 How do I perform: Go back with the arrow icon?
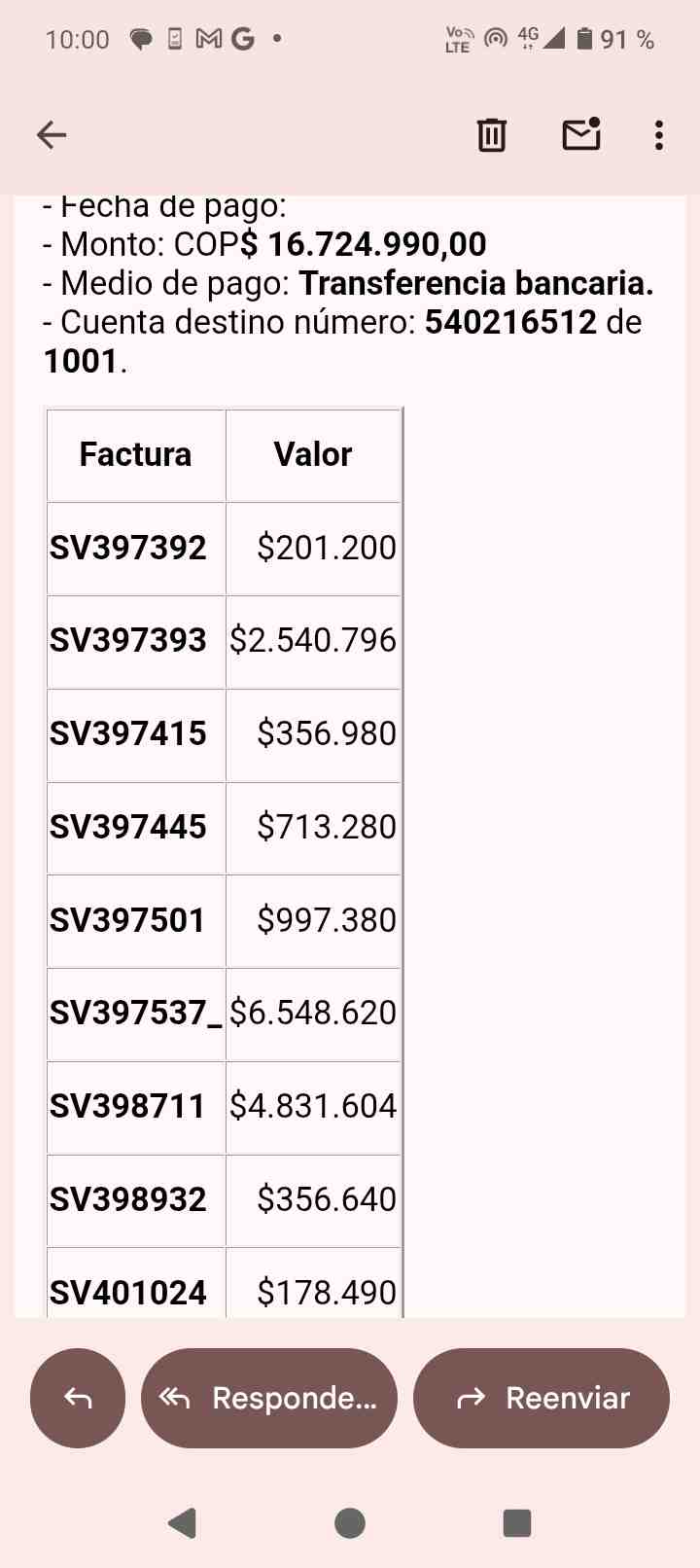pos(52,135)
